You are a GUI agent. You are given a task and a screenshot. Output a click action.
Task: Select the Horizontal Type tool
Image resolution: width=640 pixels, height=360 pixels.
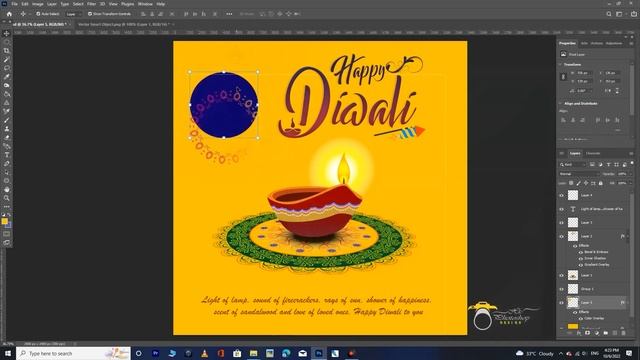pyautogui.click(x=7, y=155)
